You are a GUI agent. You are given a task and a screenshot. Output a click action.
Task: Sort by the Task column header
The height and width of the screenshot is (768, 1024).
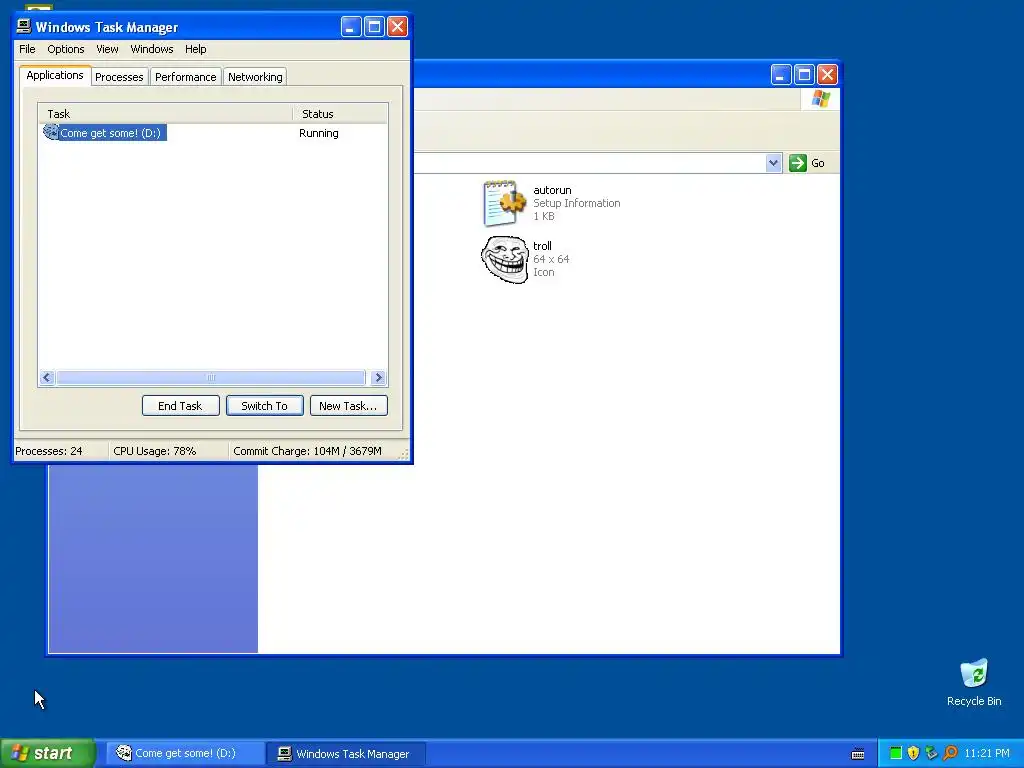[165, 114]
